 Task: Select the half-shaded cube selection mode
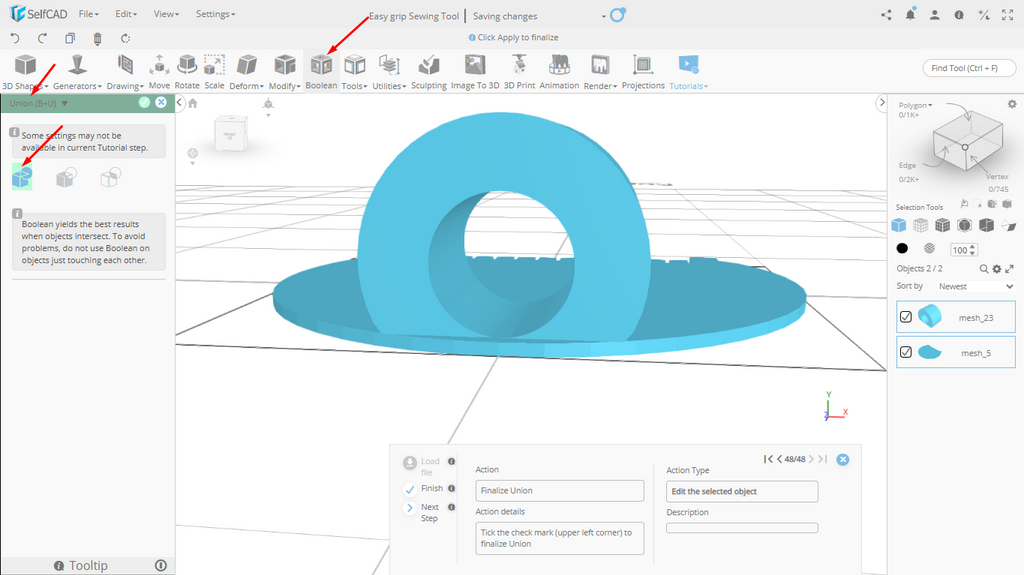click(x=986, y=225)
